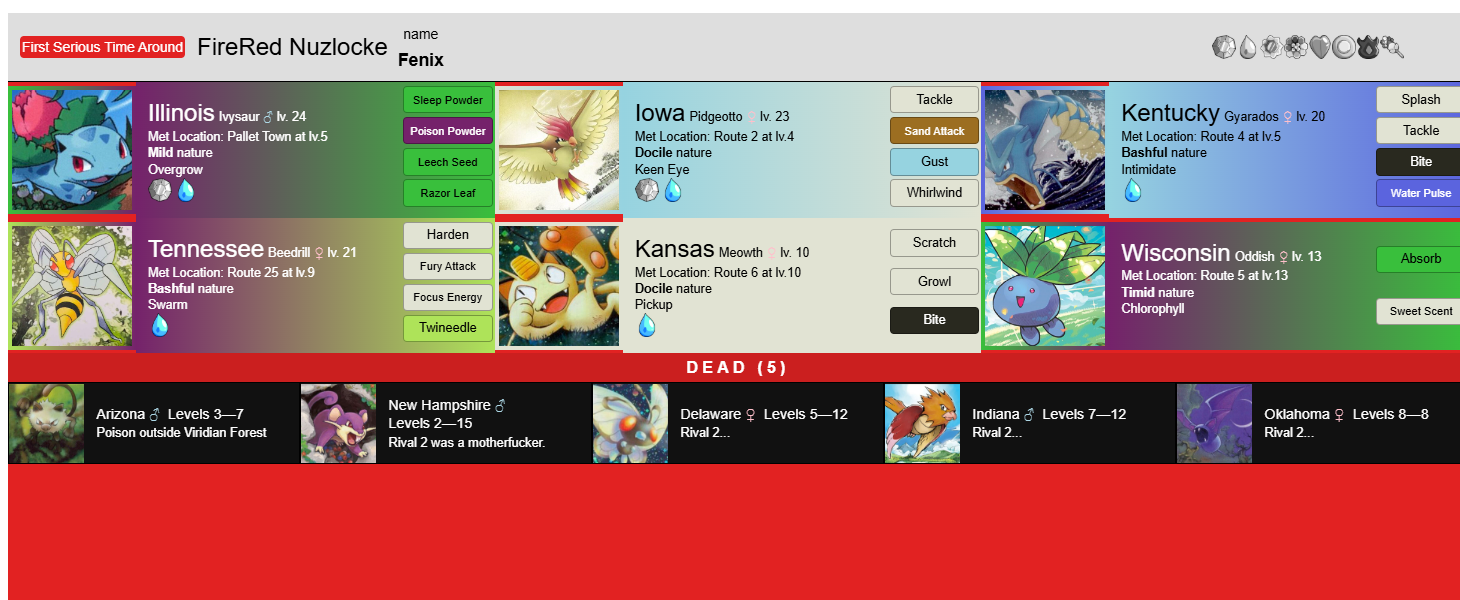The width and height of the screenshot is (1460, 600).
Task: Select Kentucky's Bite move
Action: pos(1418,161)
